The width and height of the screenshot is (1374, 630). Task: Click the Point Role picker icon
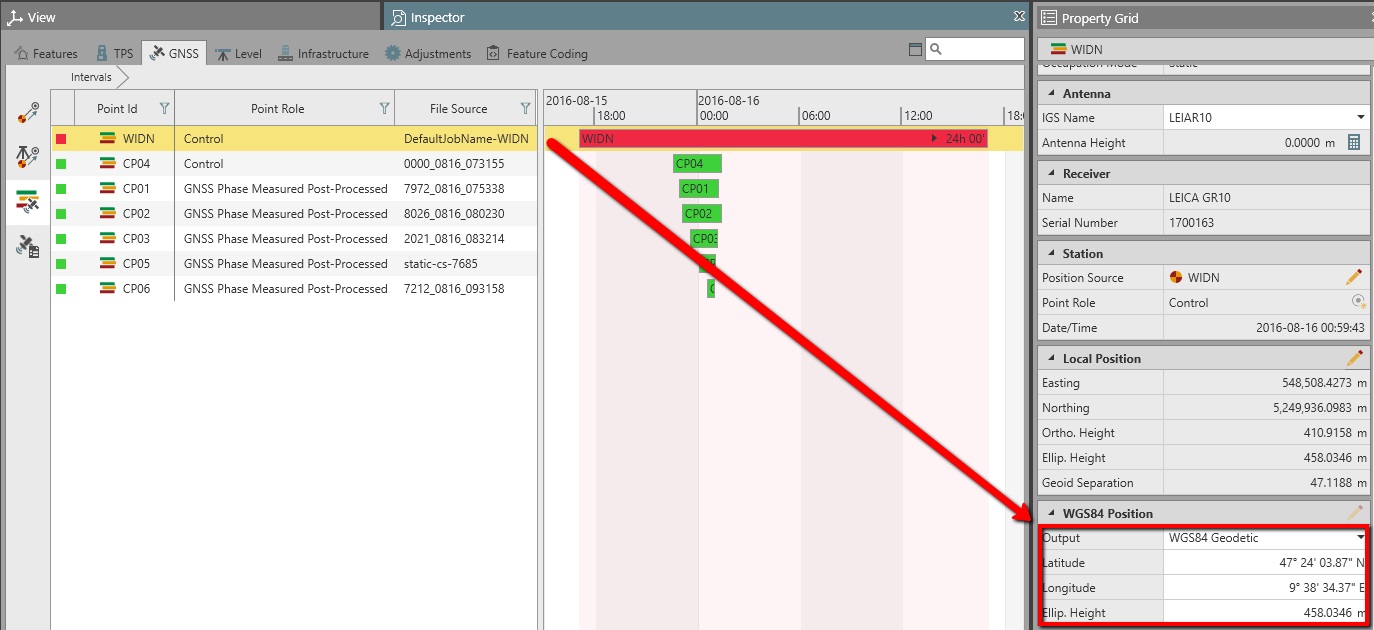1357,302
